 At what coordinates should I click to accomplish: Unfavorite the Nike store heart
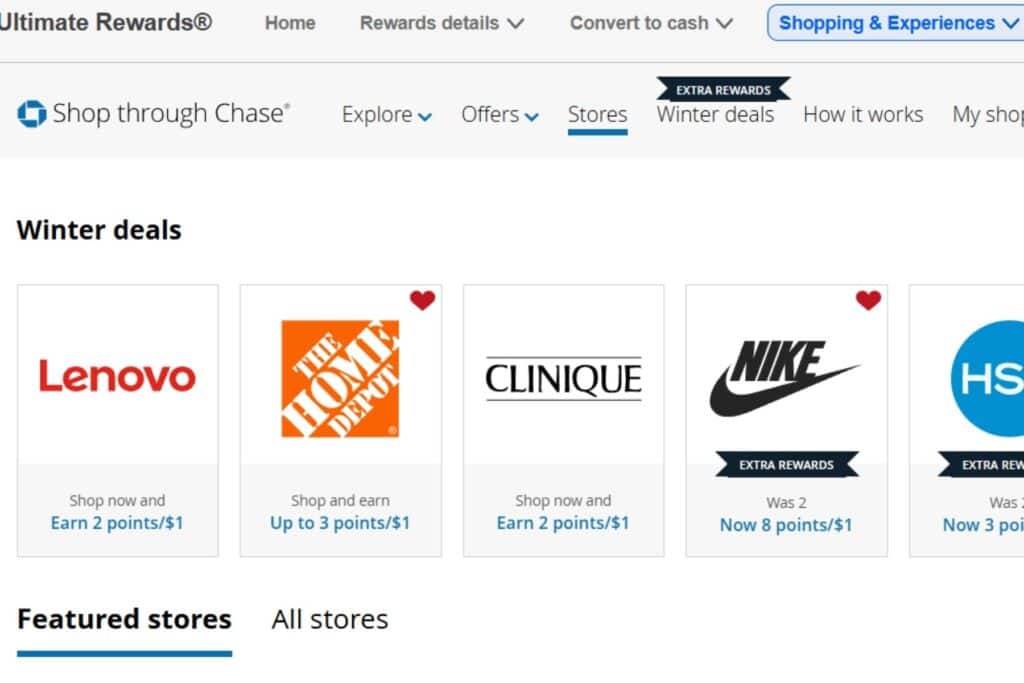(x=869, y=298)
